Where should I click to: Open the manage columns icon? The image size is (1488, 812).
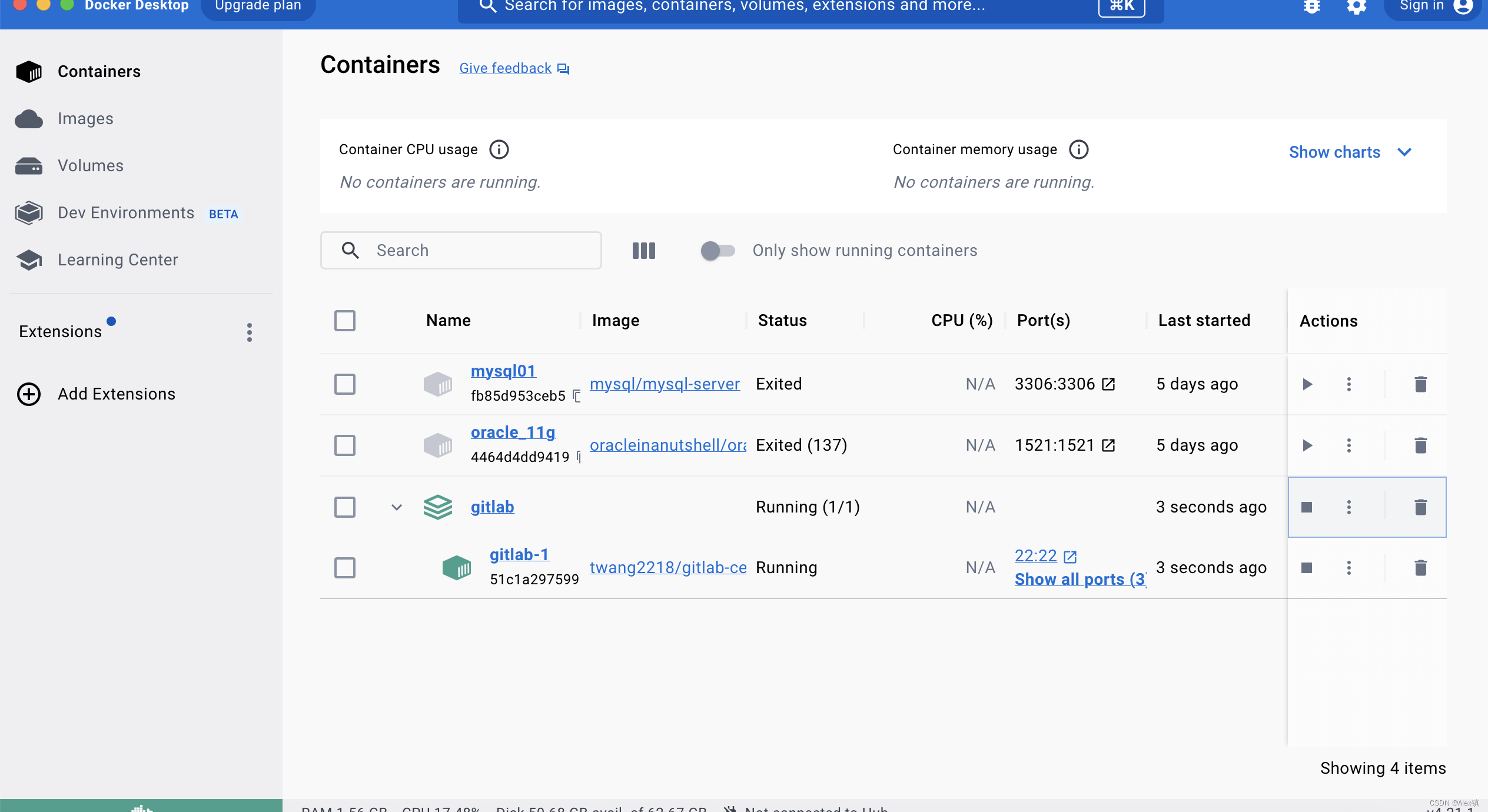coord(644,251)
